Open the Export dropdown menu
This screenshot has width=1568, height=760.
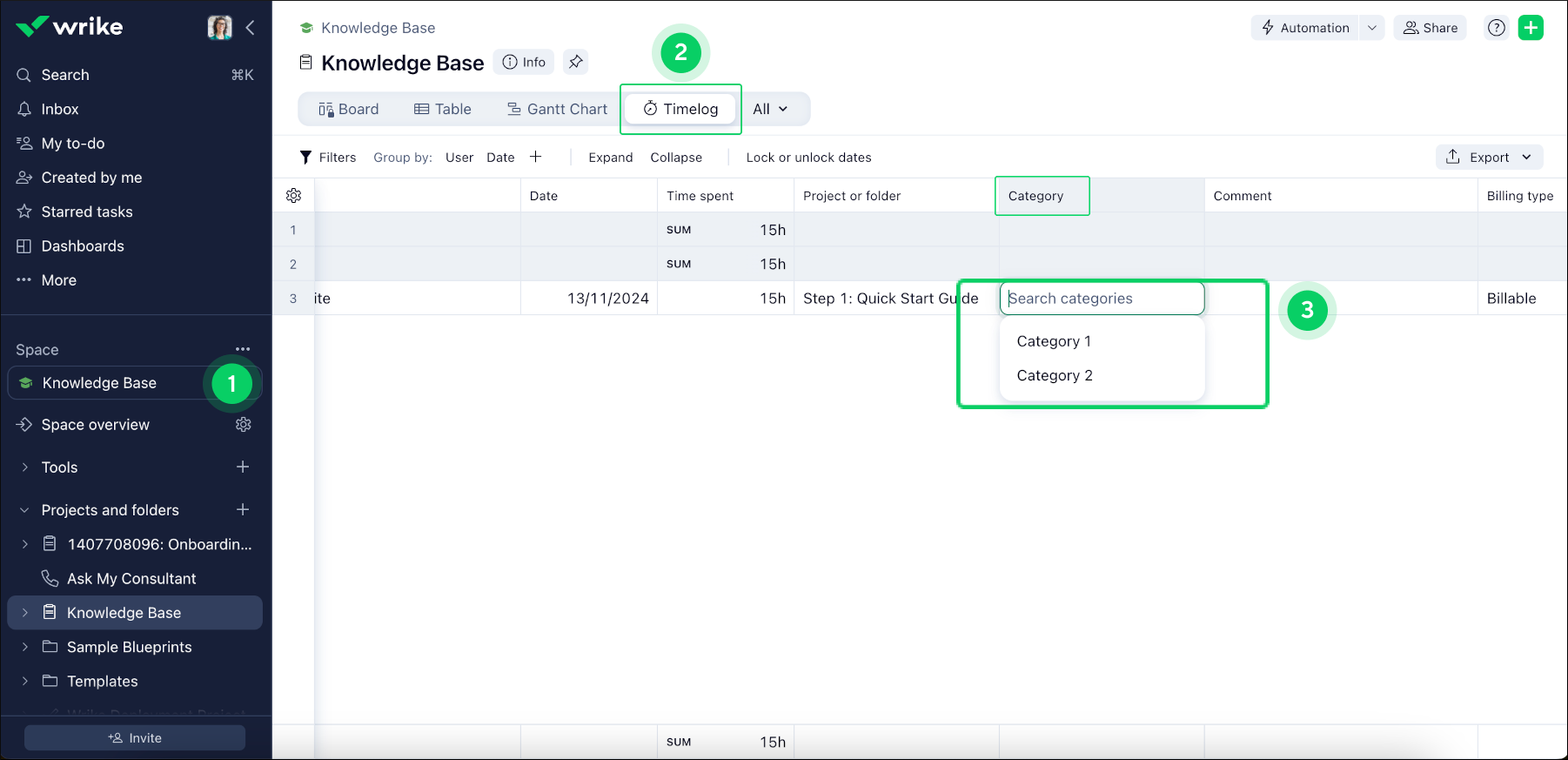coord(1489,158)
